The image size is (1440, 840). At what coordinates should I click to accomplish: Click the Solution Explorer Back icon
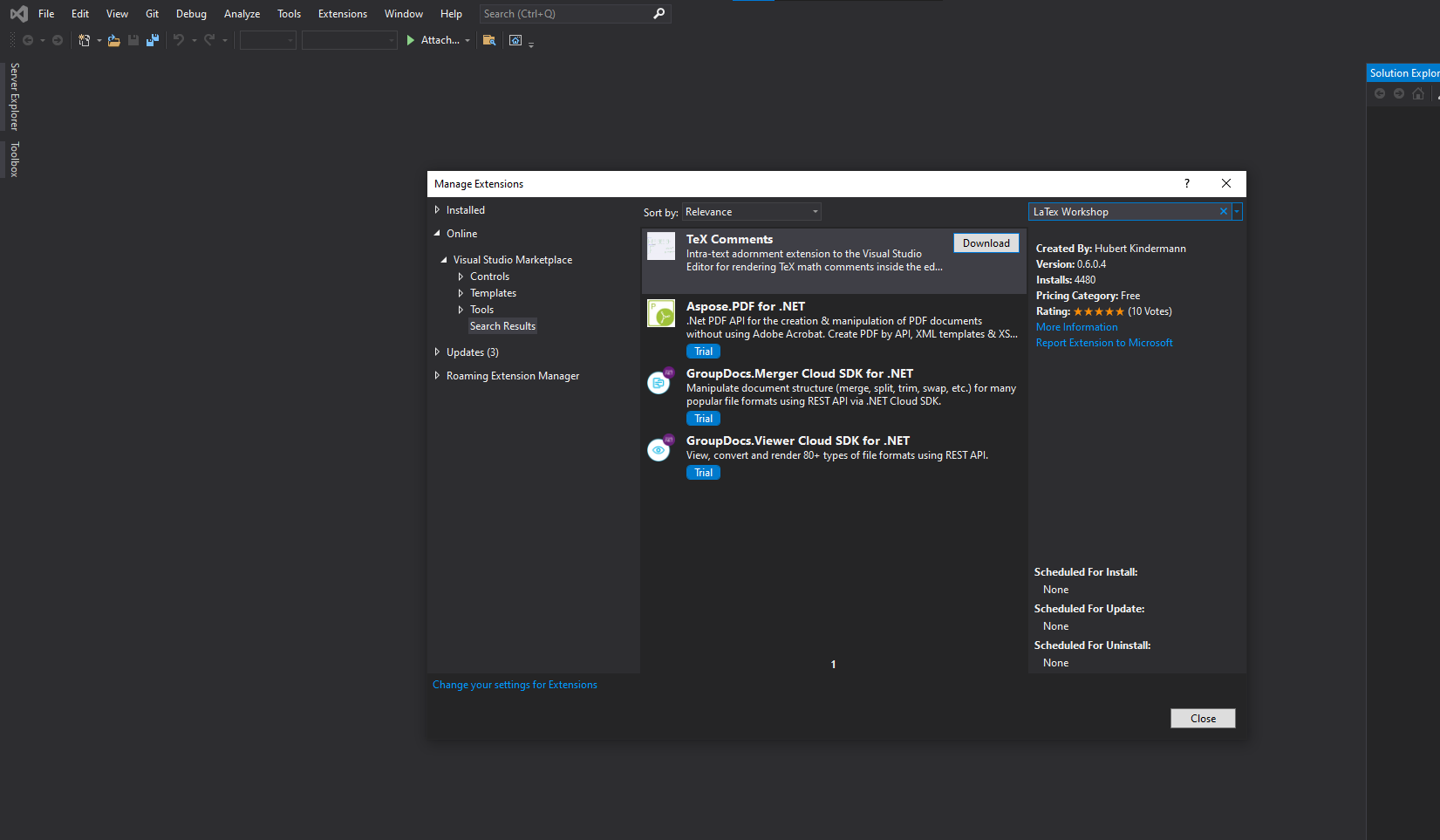1380,93
